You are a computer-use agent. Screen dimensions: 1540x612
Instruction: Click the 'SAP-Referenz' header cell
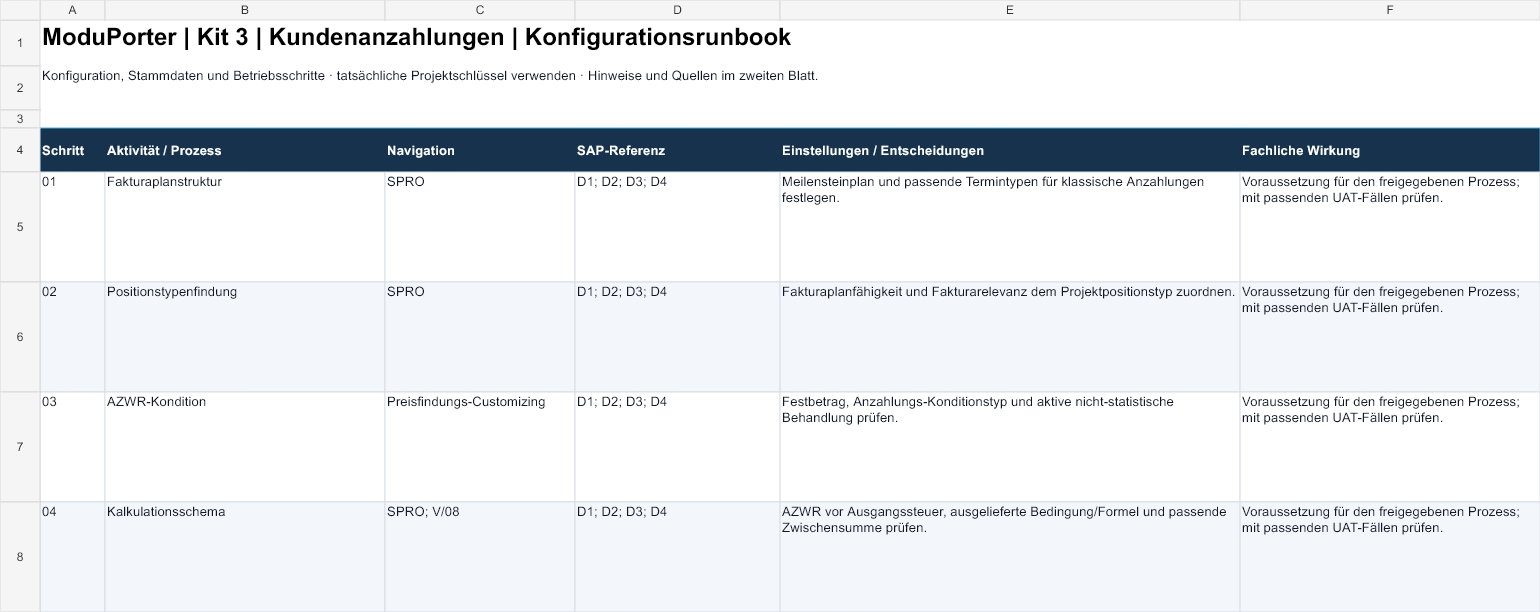tap(677, 150)
